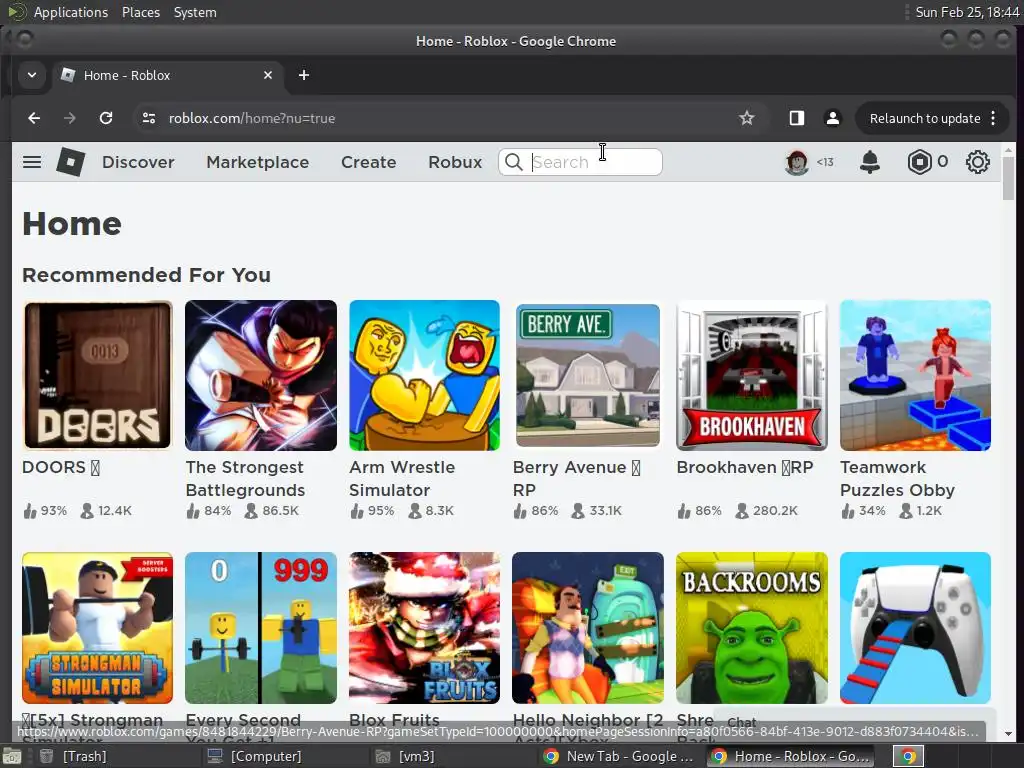
Task: Open the Applications menu
Action: point(71,12)
